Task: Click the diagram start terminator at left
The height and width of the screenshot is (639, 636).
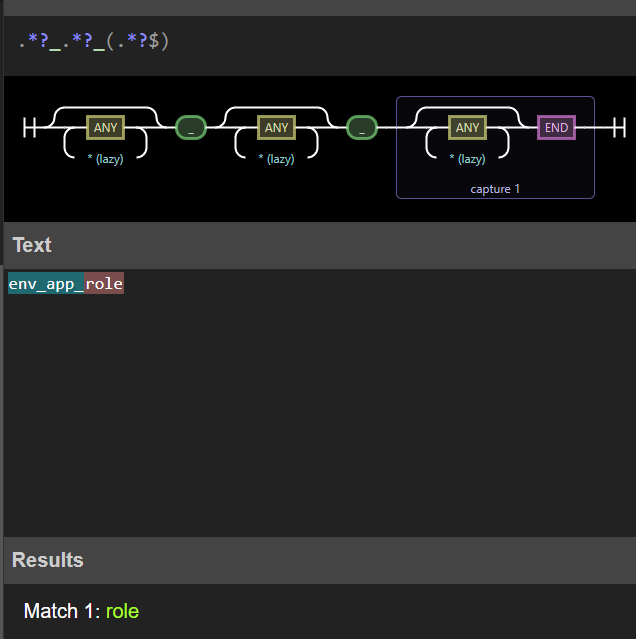Action: tap(28, 128)
